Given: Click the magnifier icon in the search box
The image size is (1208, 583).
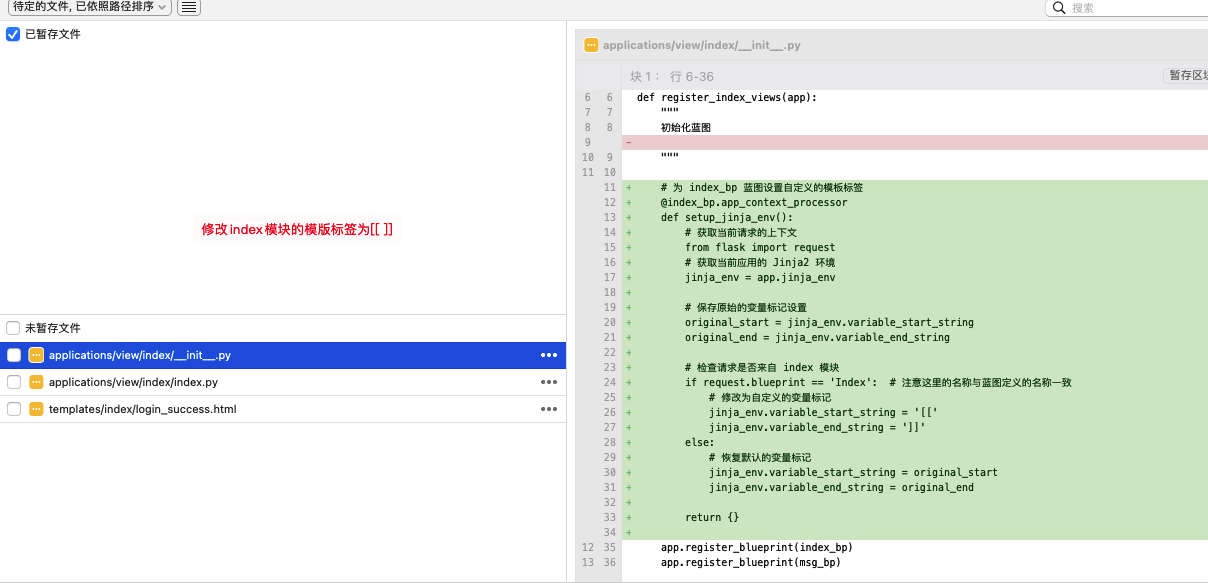Looking at the screenshot, I should coord(1059,8).
